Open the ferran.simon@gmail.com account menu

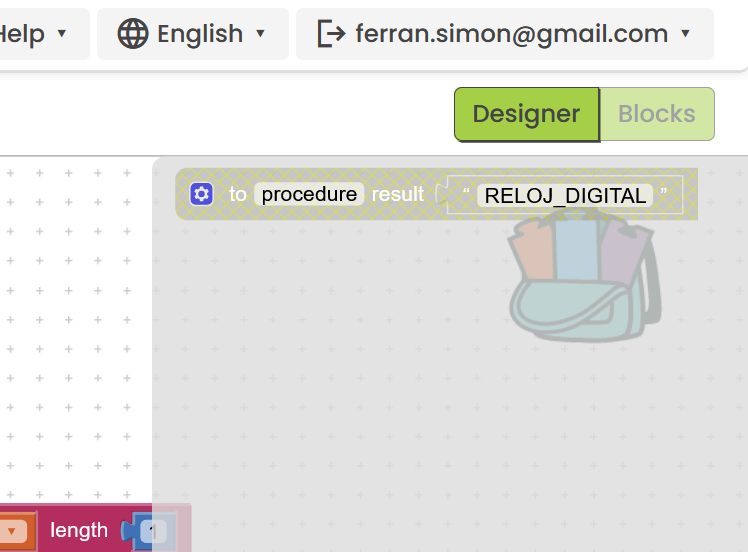coord(511,34)
